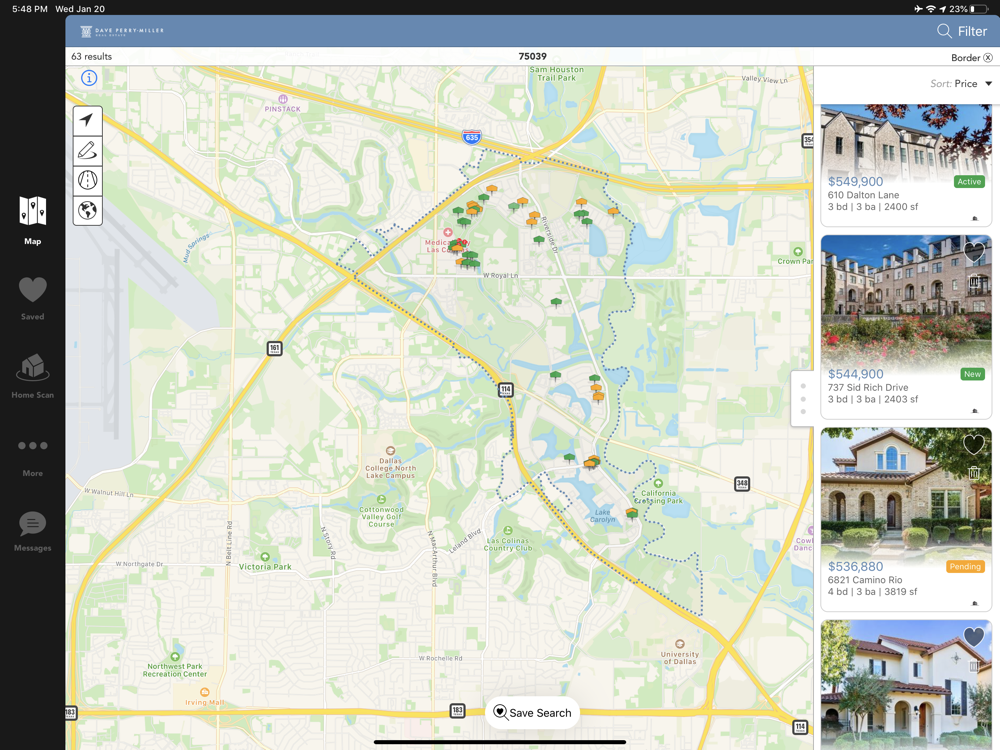Click the $536,880 price

[x=855, y=567]
